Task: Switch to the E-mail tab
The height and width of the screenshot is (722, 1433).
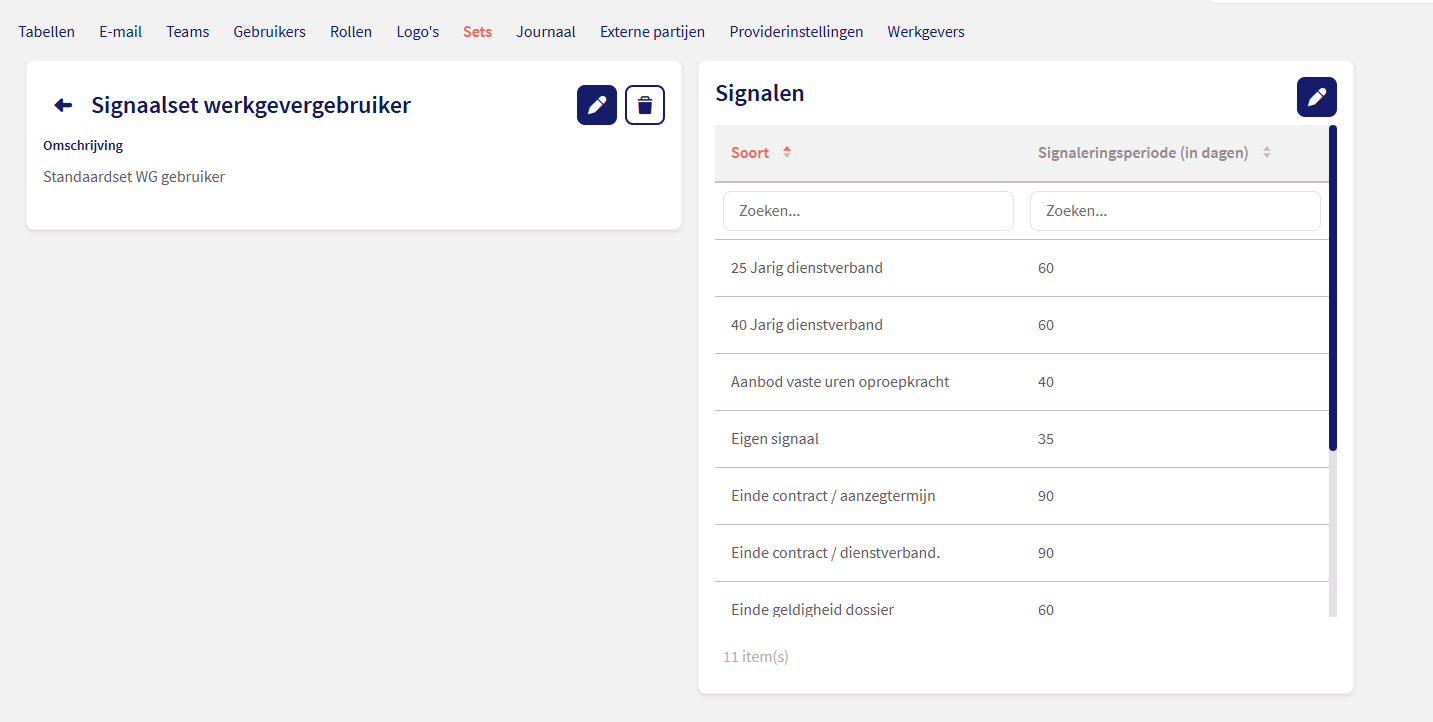Action: 120,32
